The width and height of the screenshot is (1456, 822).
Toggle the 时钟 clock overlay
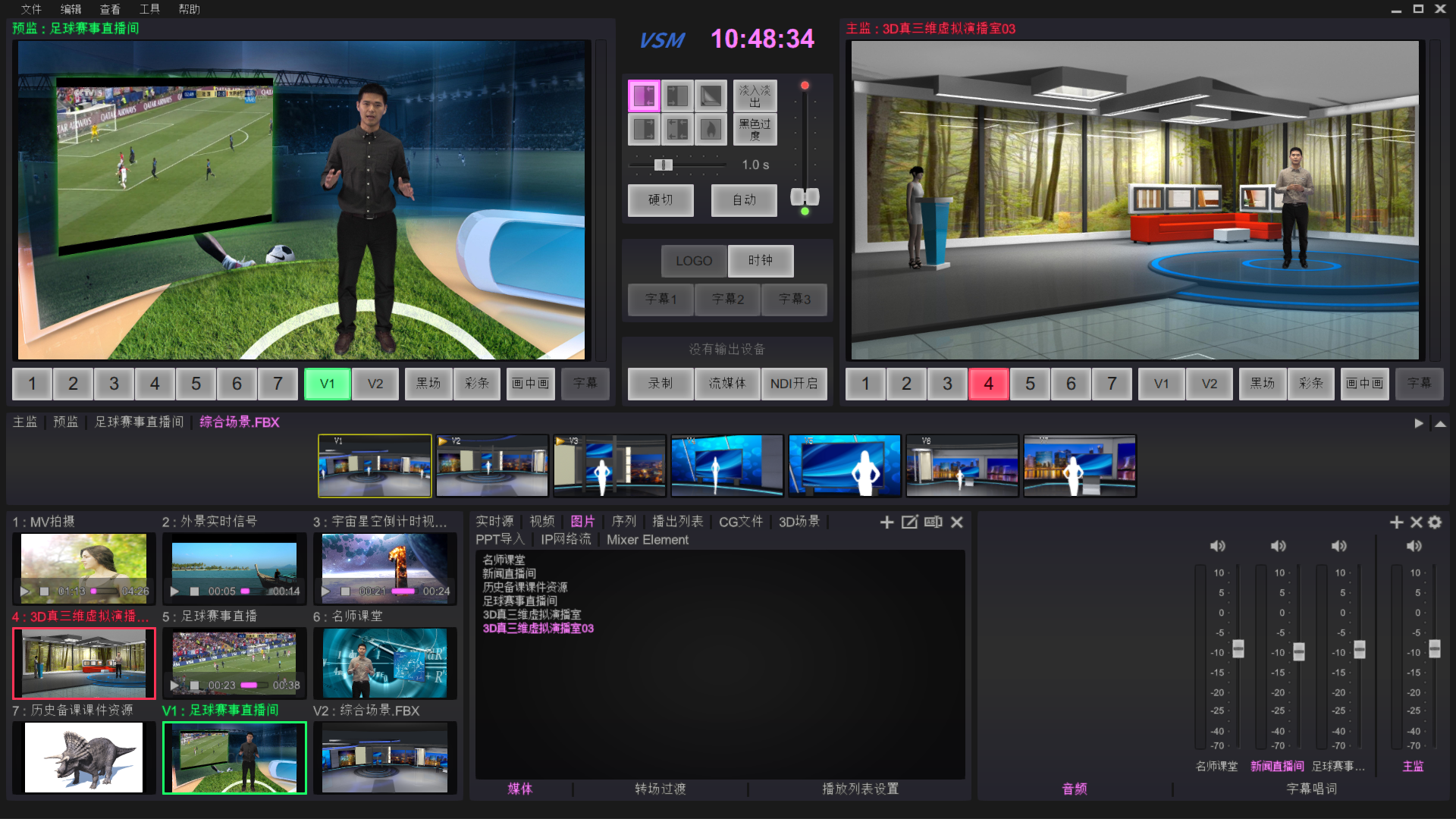(x=761, y=261)
